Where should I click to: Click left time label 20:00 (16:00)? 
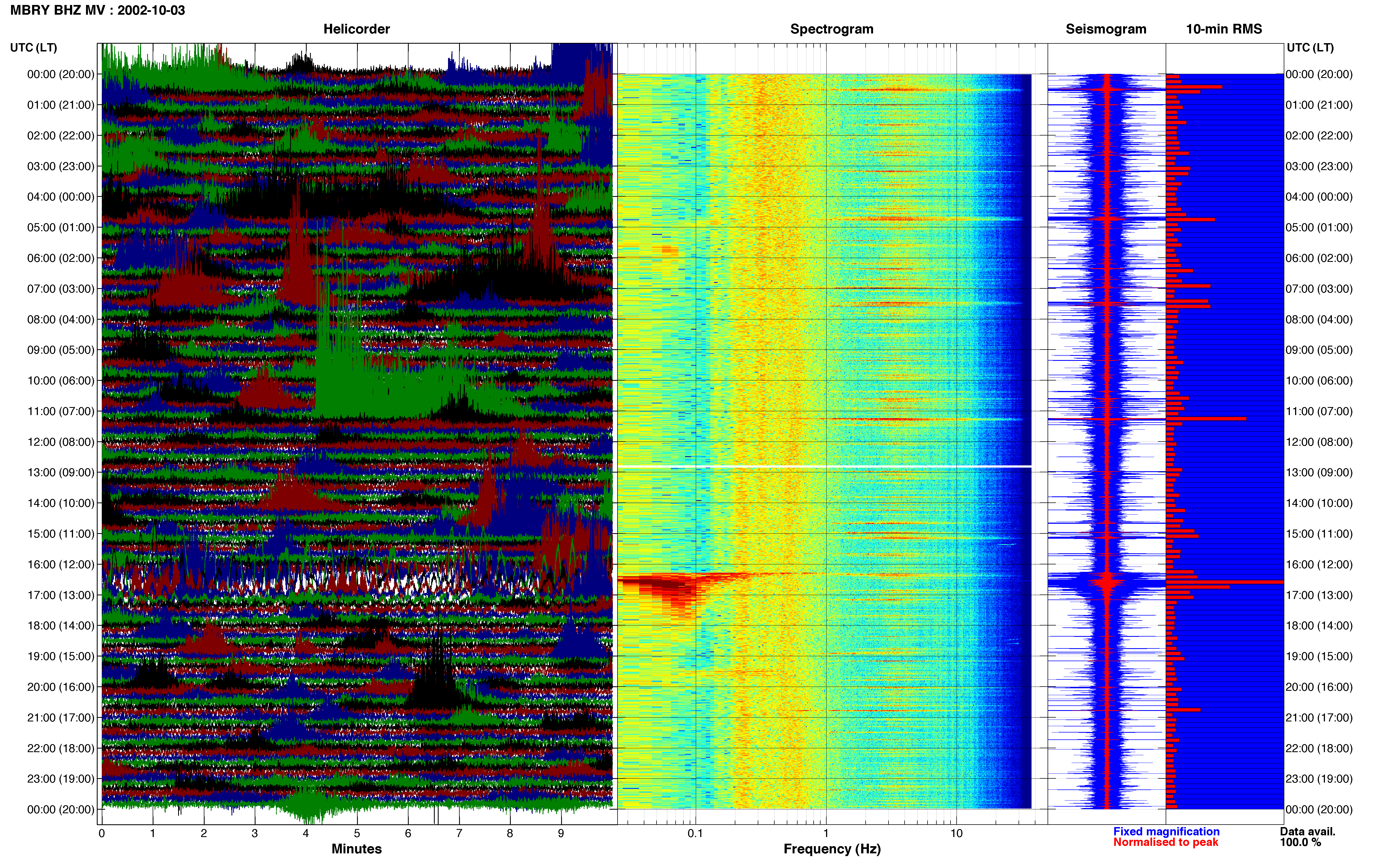point(61,687)
